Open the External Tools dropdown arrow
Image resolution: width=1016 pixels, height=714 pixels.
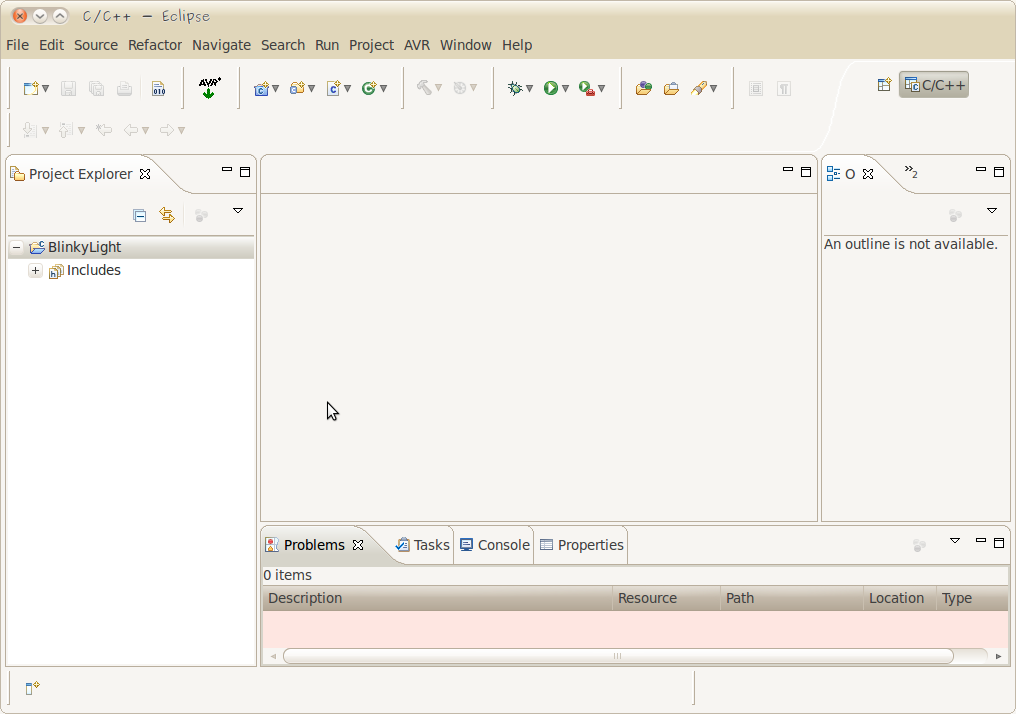(x=601, y=89)
